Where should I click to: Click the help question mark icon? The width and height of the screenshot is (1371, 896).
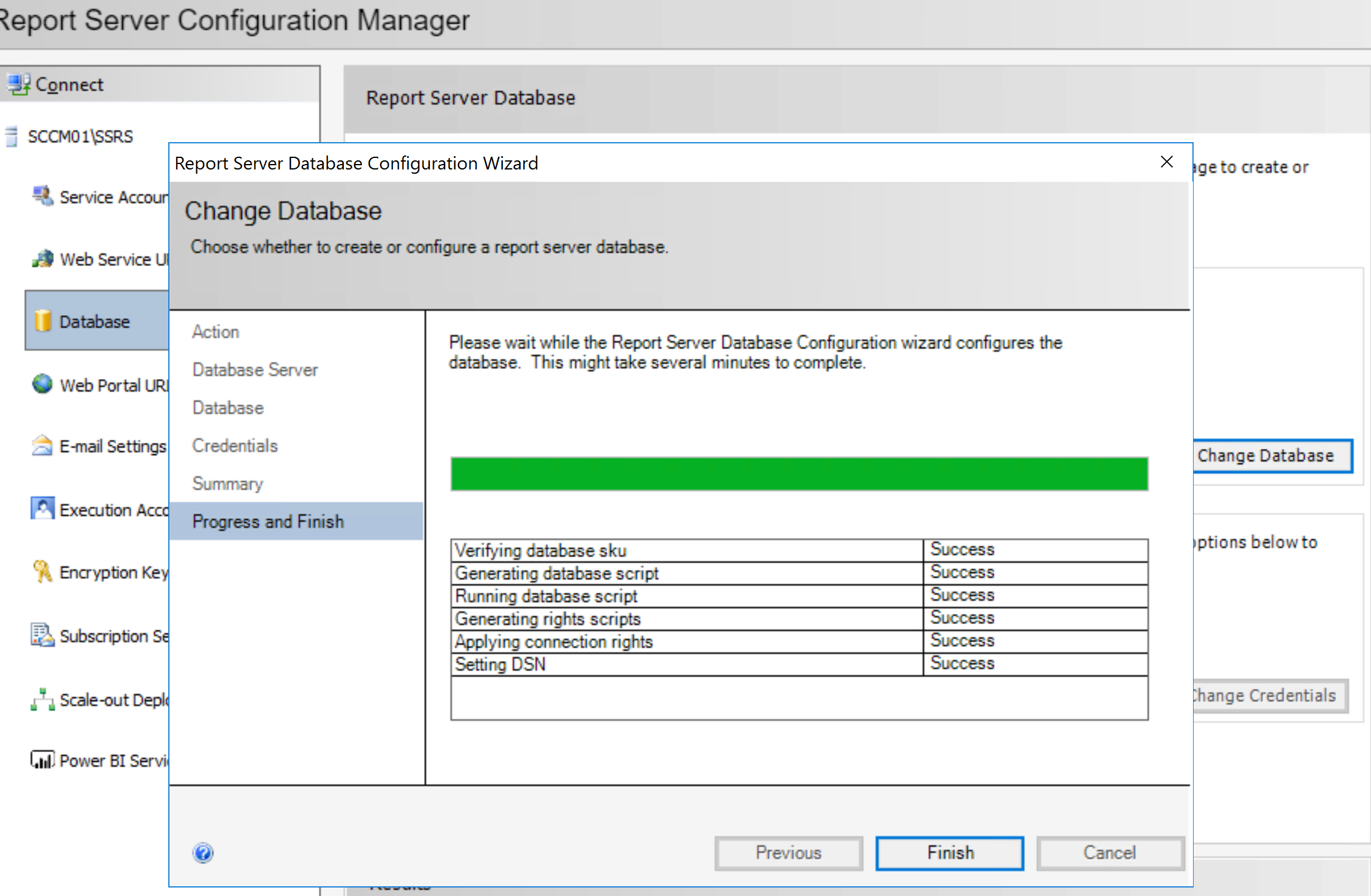tap(203, 853)
